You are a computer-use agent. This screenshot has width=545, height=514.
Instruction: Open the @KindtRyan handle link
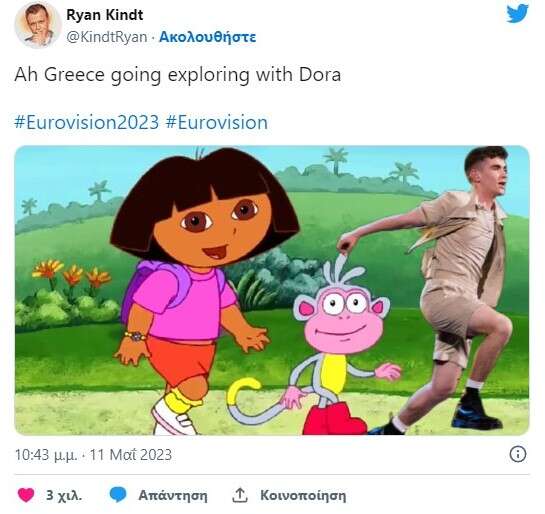click(107, 37)
